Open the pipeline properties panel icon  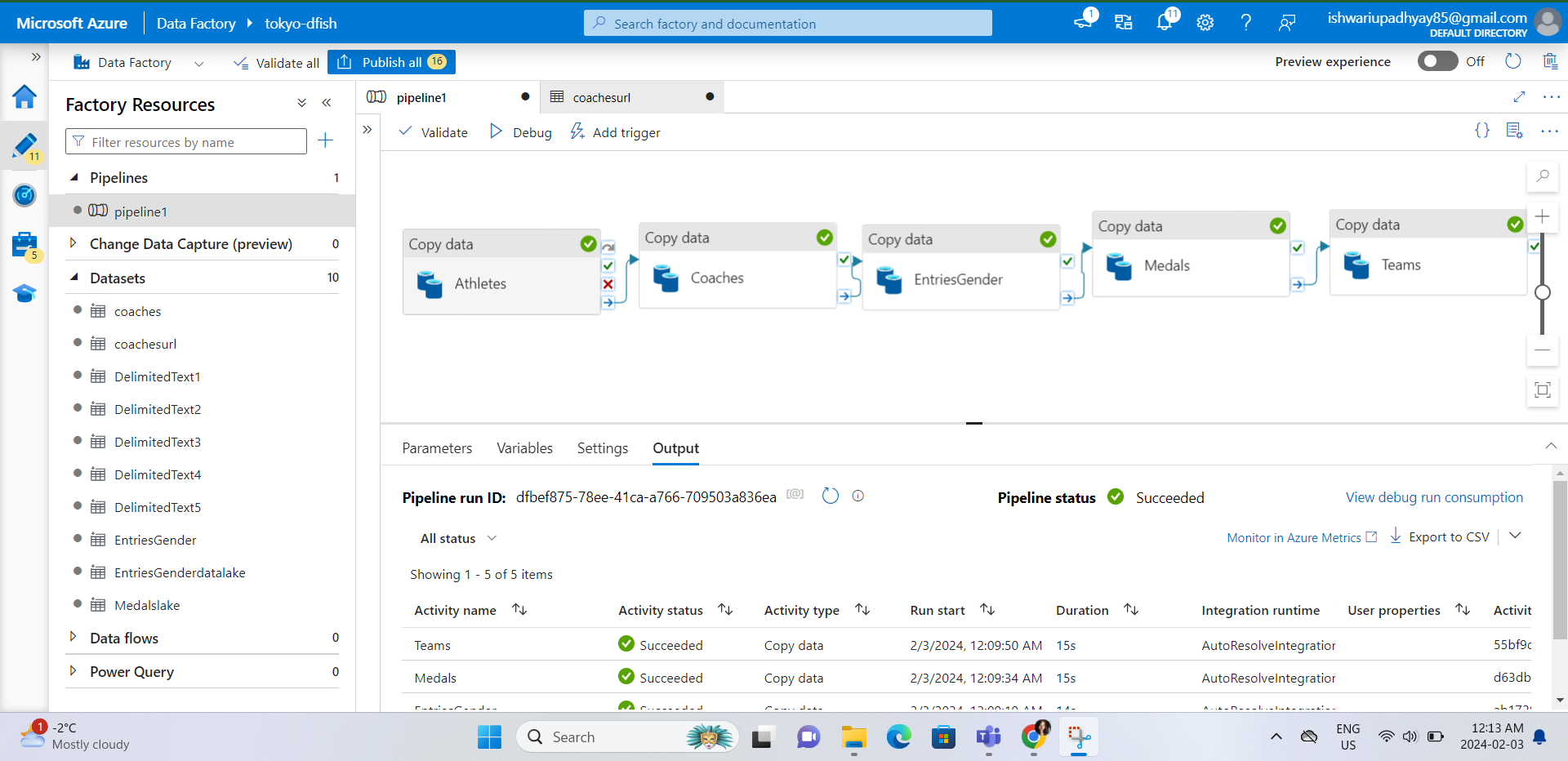(1515, 131)
